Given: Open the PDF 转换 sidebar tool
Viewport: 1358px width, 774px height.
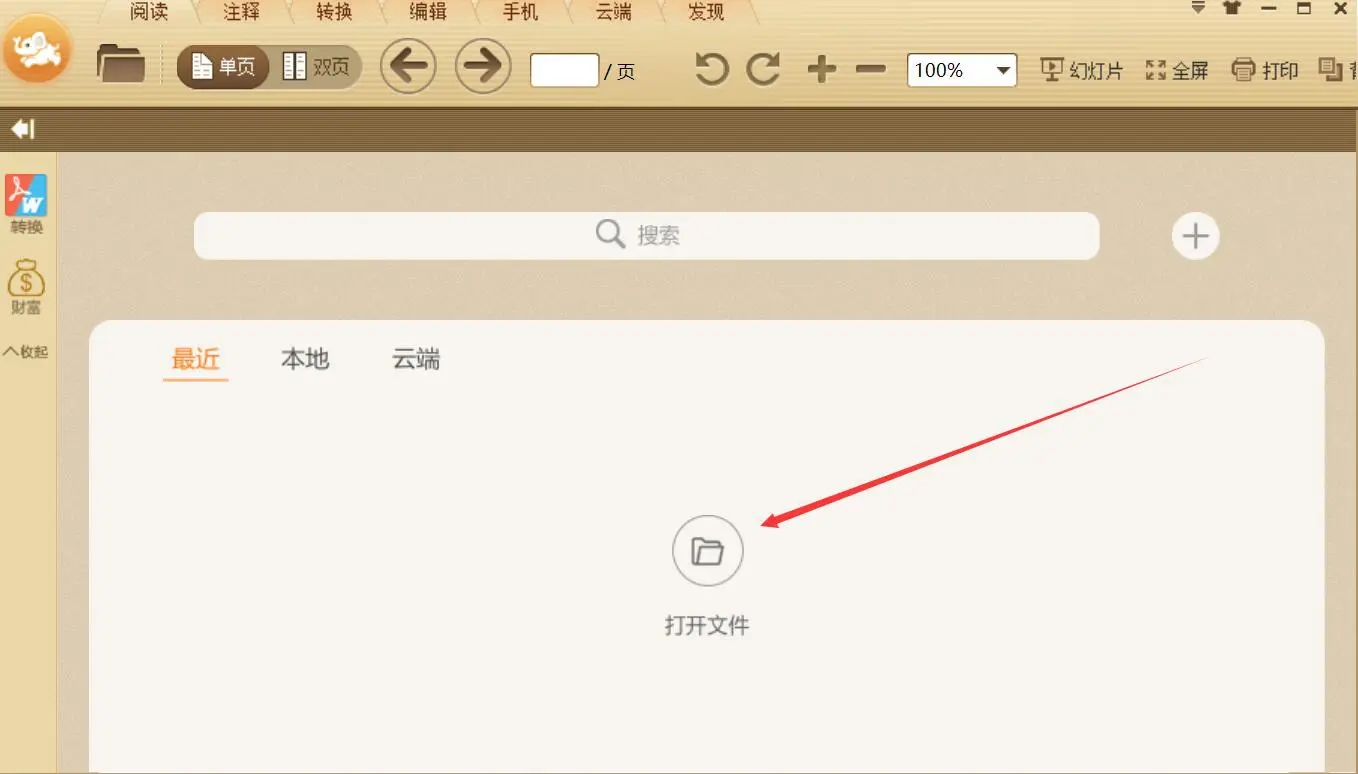Looking at the screenshot, I should click(x=27, y=205).
